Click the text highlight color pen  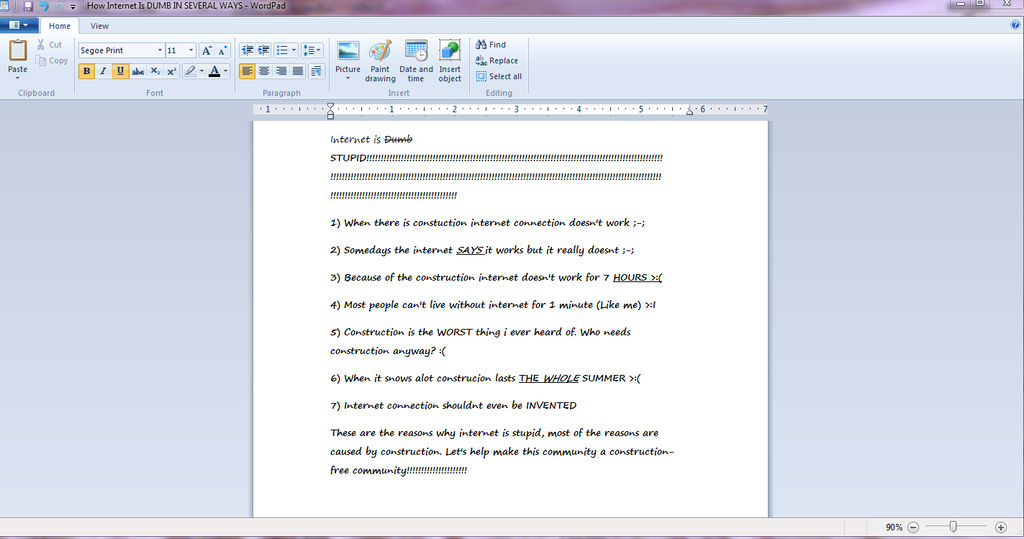[190, 71]
